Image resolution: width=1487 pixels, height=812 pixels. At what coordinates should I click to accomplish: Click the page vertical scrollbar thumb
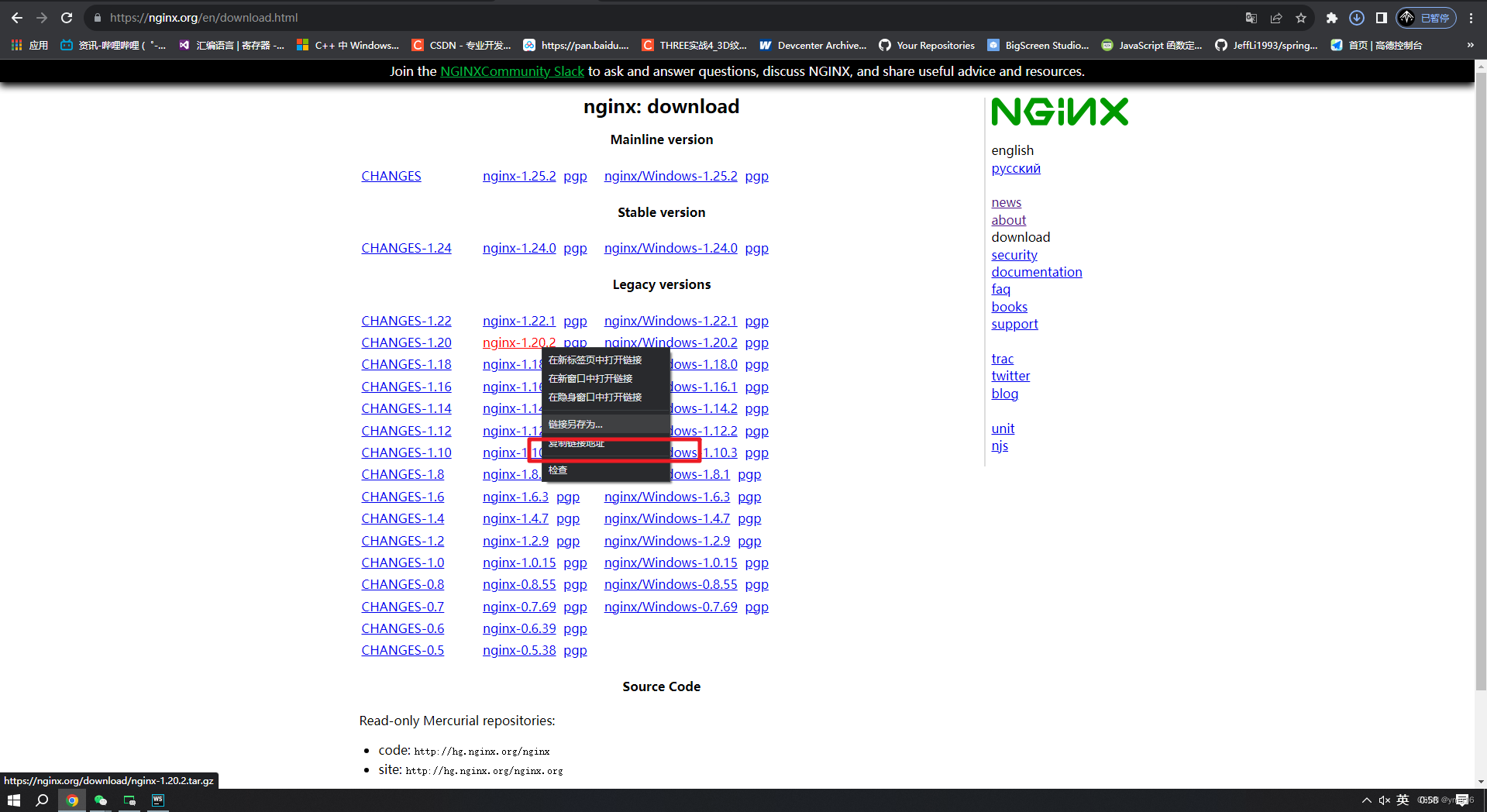click(x=1481, y=382)
